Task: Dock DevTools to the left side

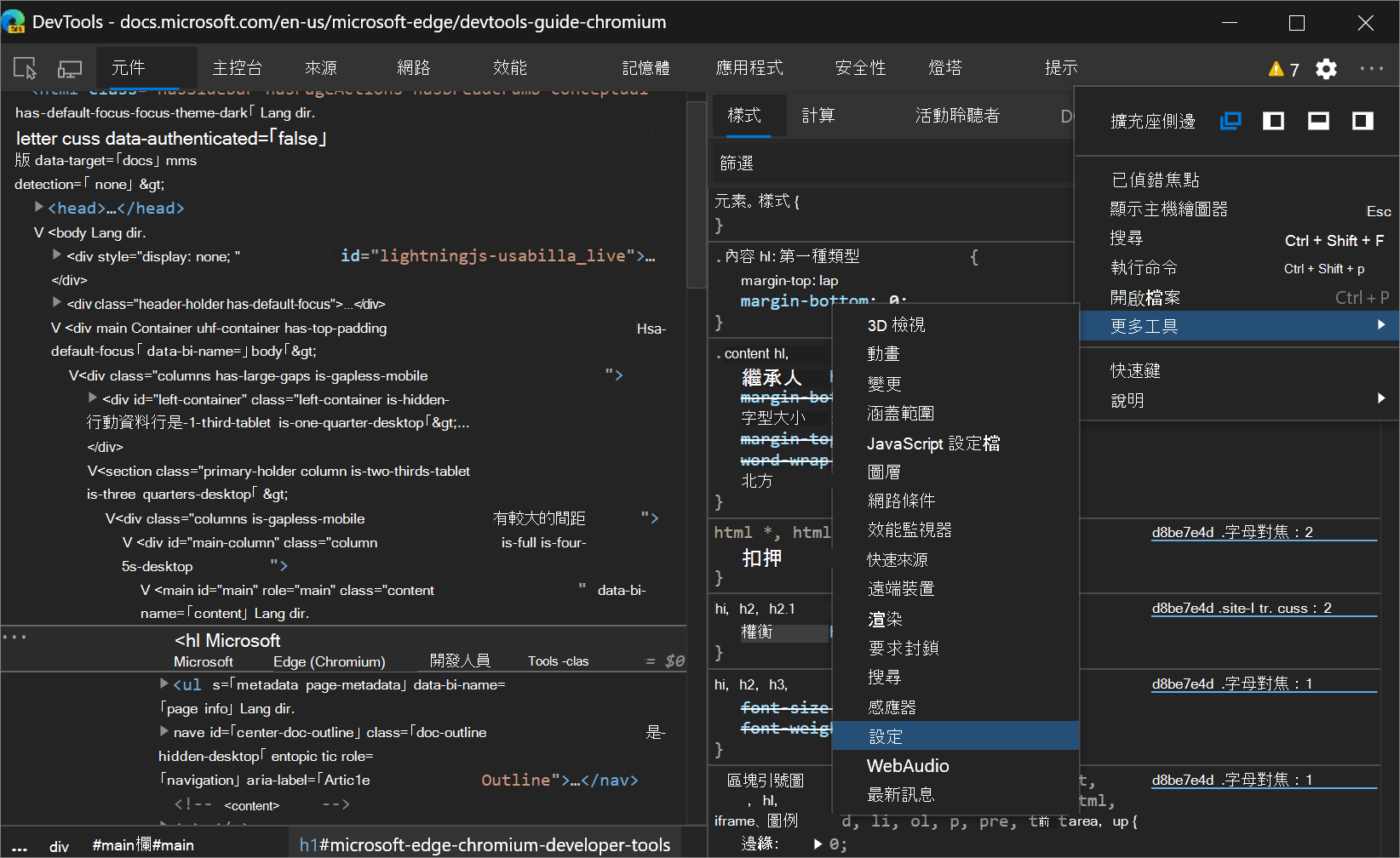Action: coord(1274,121)
